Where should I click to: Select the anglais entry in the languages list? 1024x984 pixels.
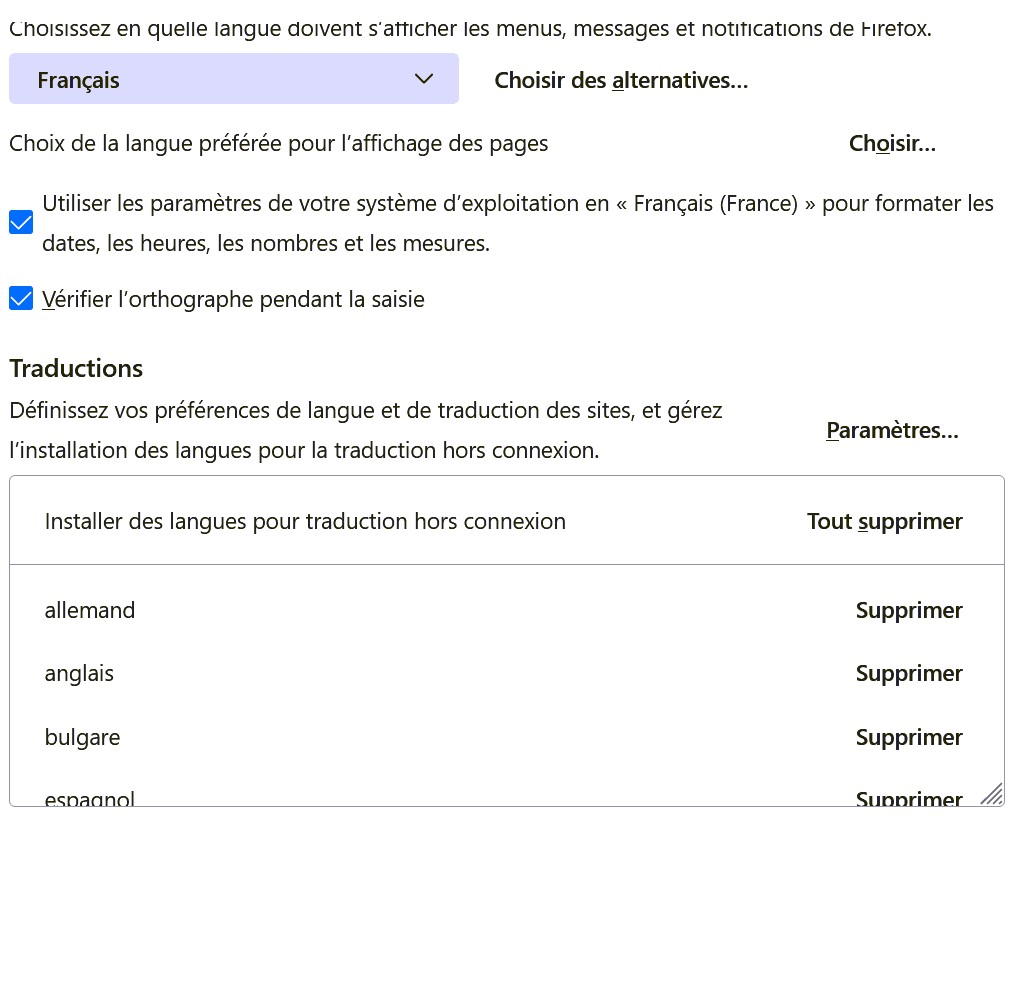pos(79,673)
